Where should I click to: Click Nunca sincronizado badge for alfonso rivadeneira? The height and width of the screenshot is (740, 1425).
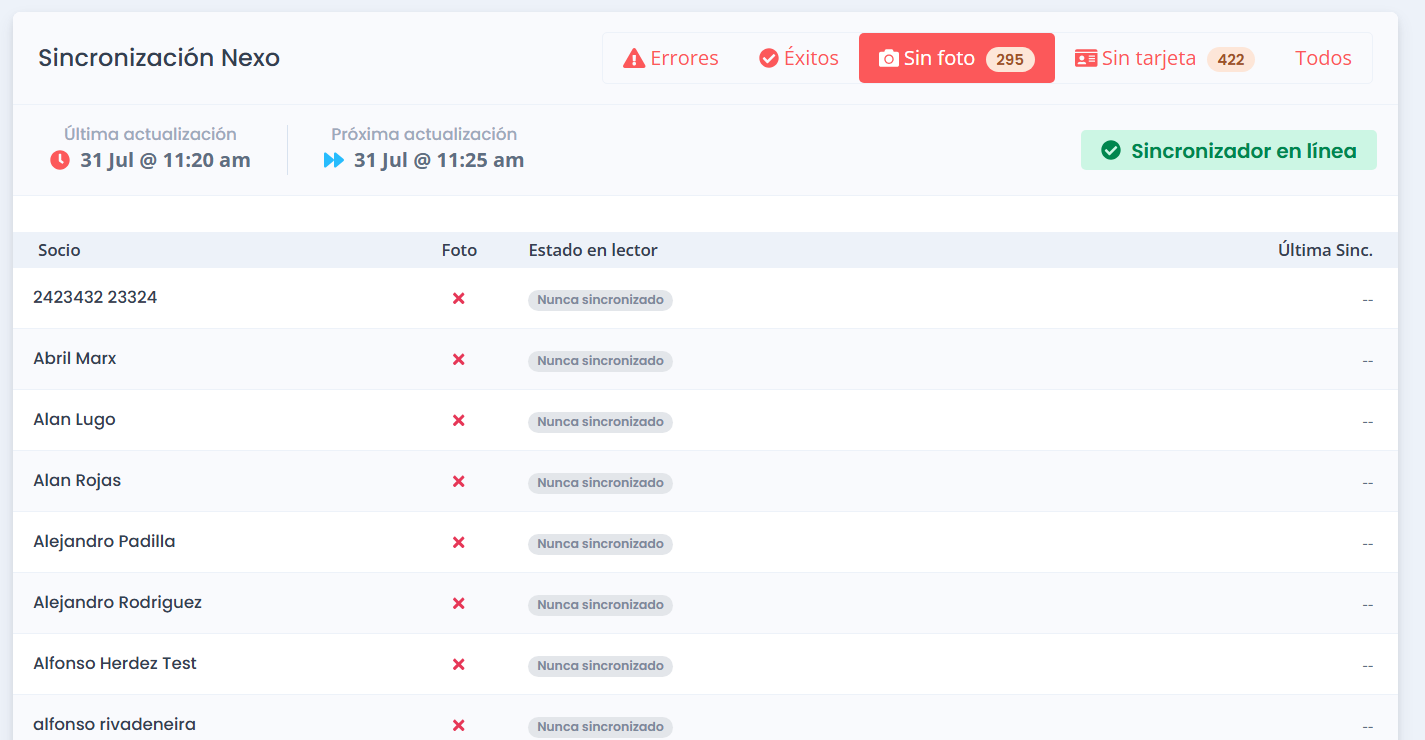click(600, 727)
